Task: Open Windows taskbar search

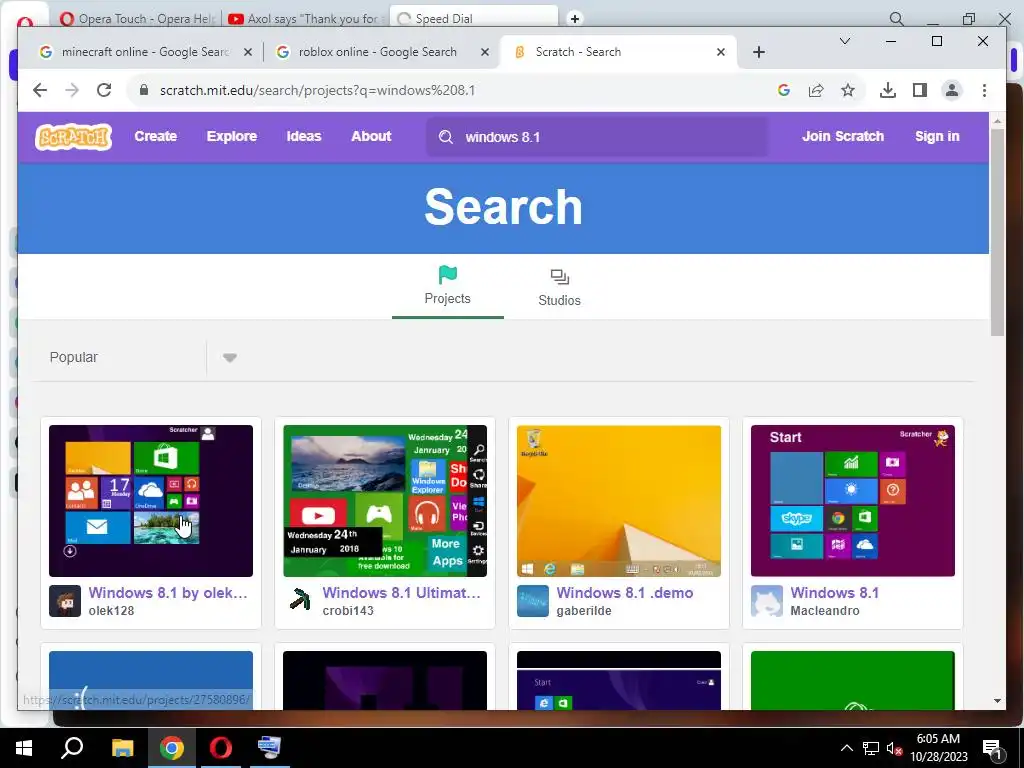Action: [x=72, y=748]
